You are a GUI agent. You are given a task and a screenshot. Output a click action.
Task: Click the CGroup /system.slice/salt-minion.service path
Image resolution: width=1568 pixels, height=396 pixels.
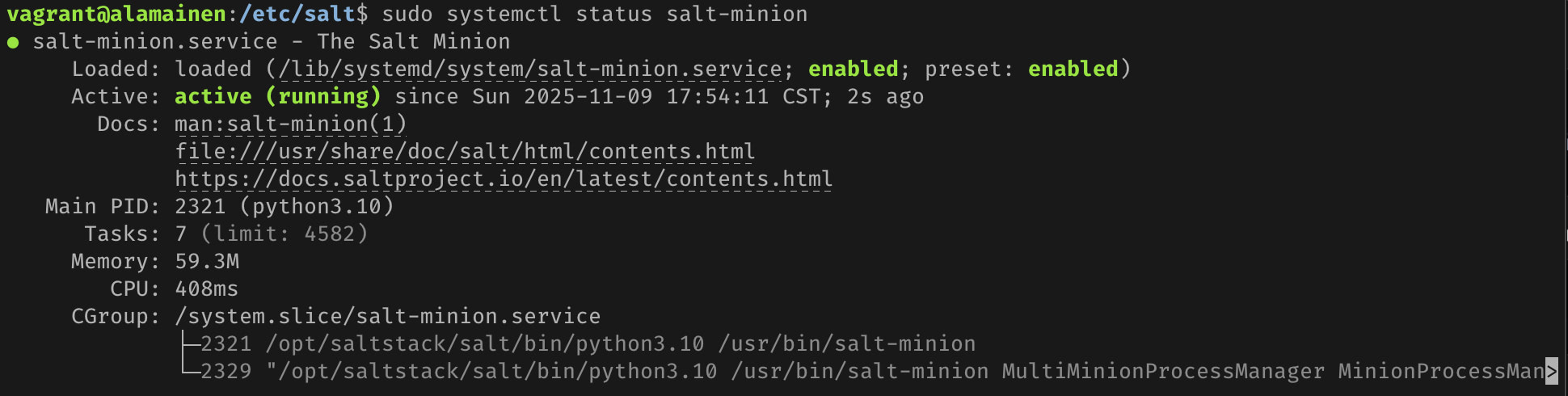[x=387, y=317]
